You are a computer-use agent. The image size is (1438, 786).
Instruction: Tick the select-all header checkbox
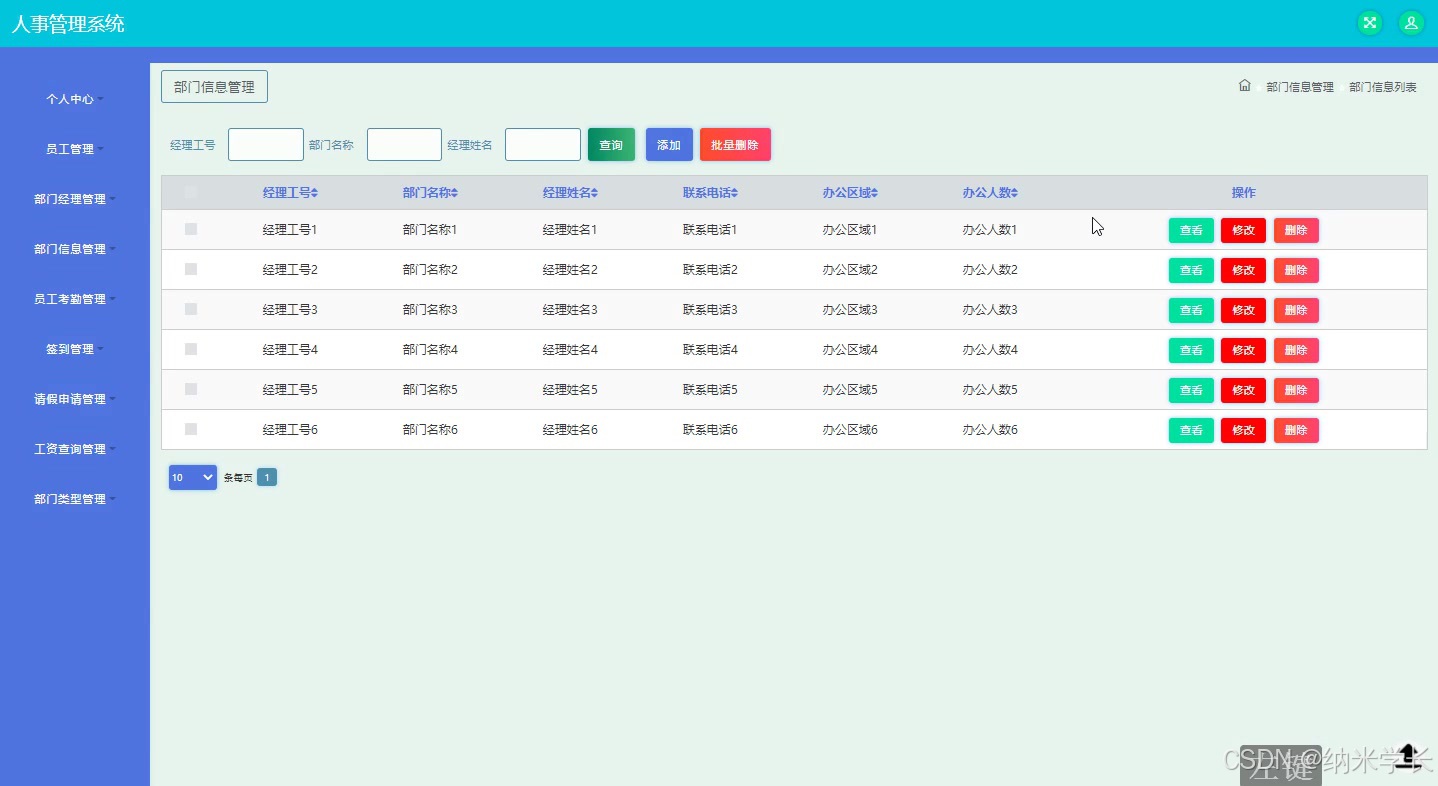click(x=191, y=192)
